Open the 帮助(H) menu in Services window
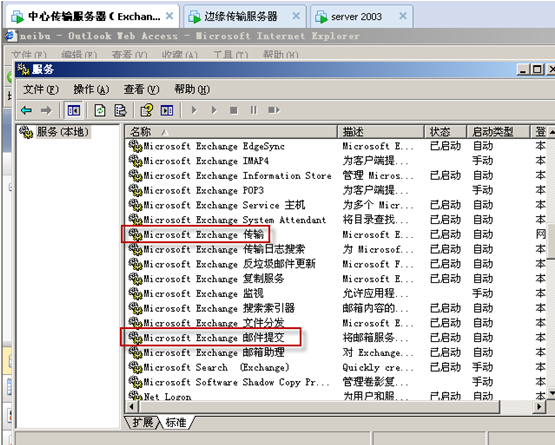This screenshot has height=445, width=555. click(x=192, y=90)
